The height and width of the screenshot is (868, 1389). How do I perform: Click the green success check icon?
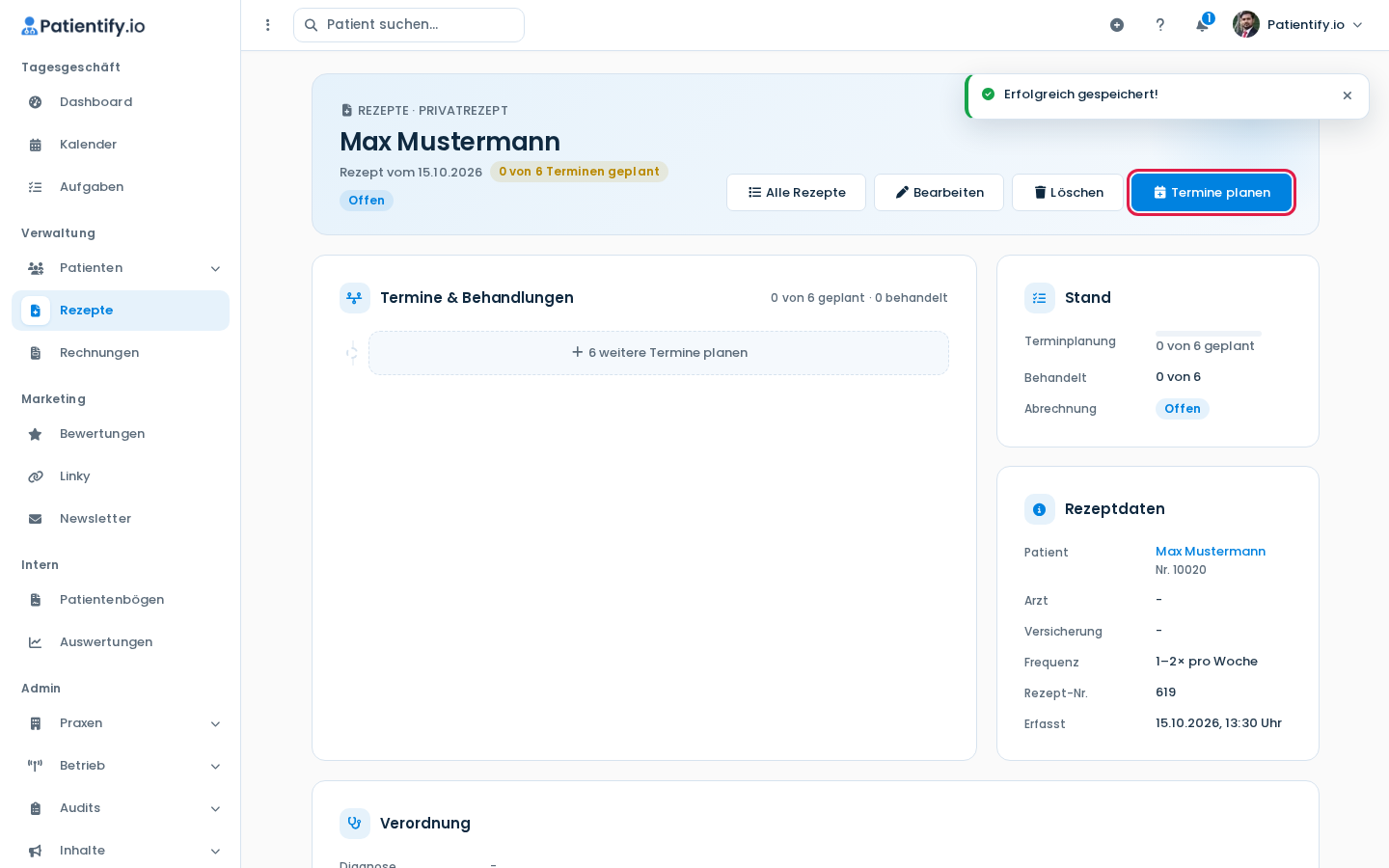pyautogui.click(x=988, y=95)
